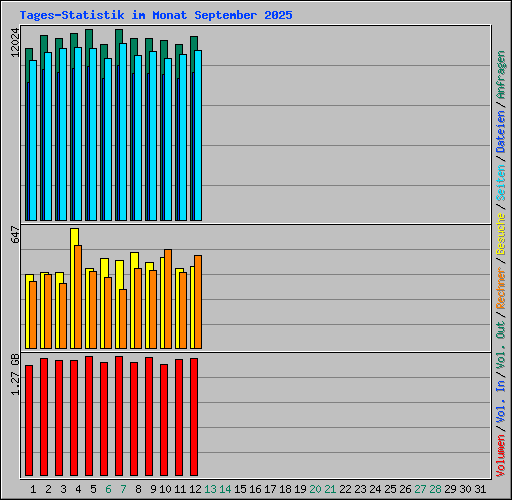Click the 647 visits axis label
Screen dimensions: 512x500
(x=15, y=234)
